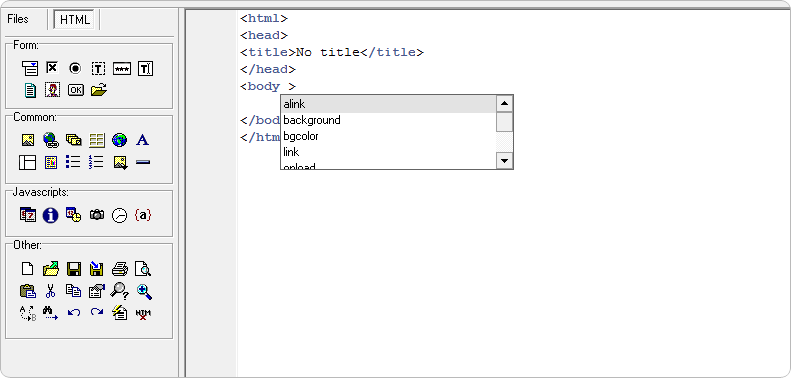Viewport: 791px width, 378px height.
Task: Click the autocomplete list scrollbar thumb
Action: click(504, 122)
